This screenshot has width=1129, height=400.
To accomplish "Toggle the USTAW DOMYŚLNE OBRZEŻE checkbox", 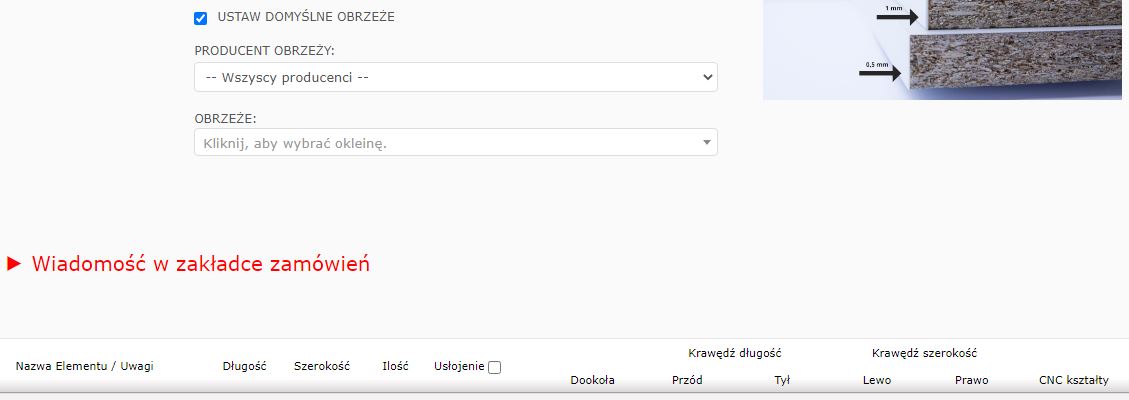I will pyautogui.click(x=201, y=18).
